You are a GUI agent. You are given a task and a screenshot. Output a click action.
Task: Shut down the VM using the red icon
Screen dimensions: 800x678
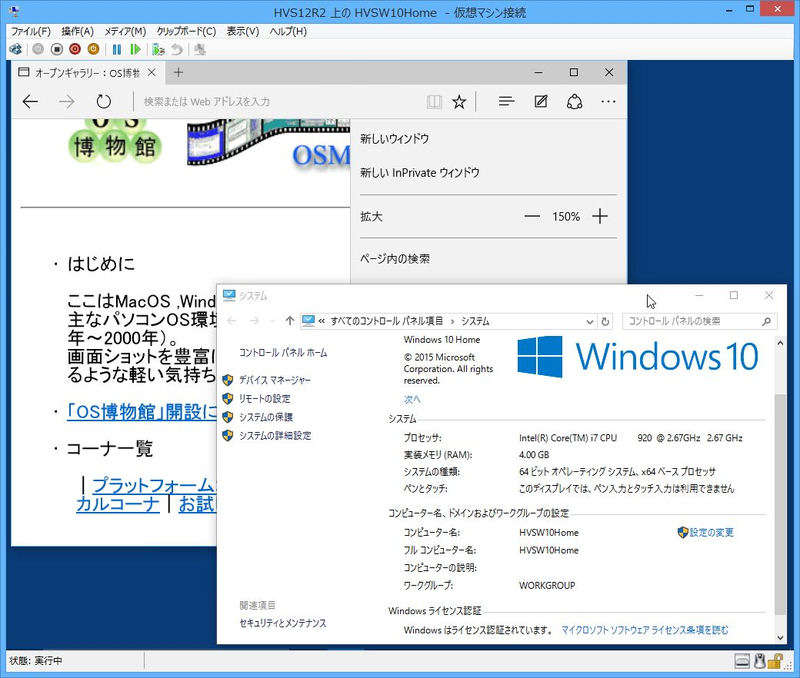(x=75, y=49)
